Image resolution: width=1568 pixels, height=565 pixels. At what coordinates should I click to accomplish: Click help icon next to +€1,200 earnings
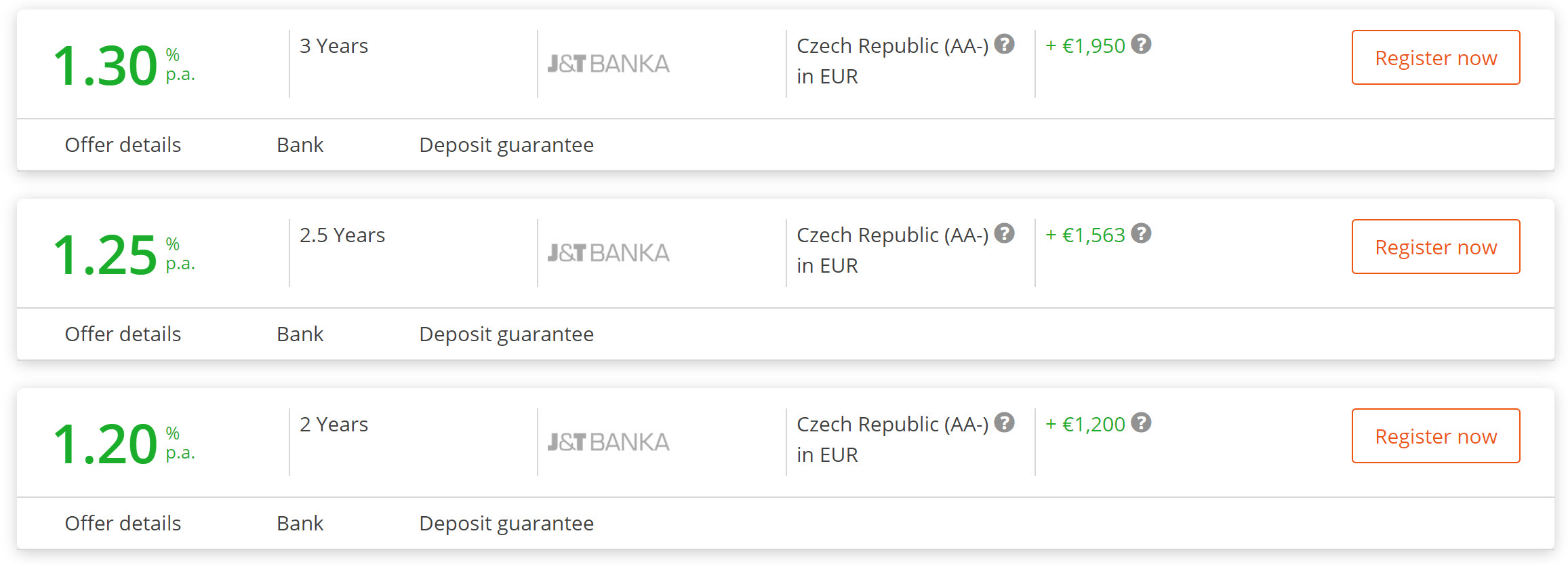click(x=1141, y=423)
